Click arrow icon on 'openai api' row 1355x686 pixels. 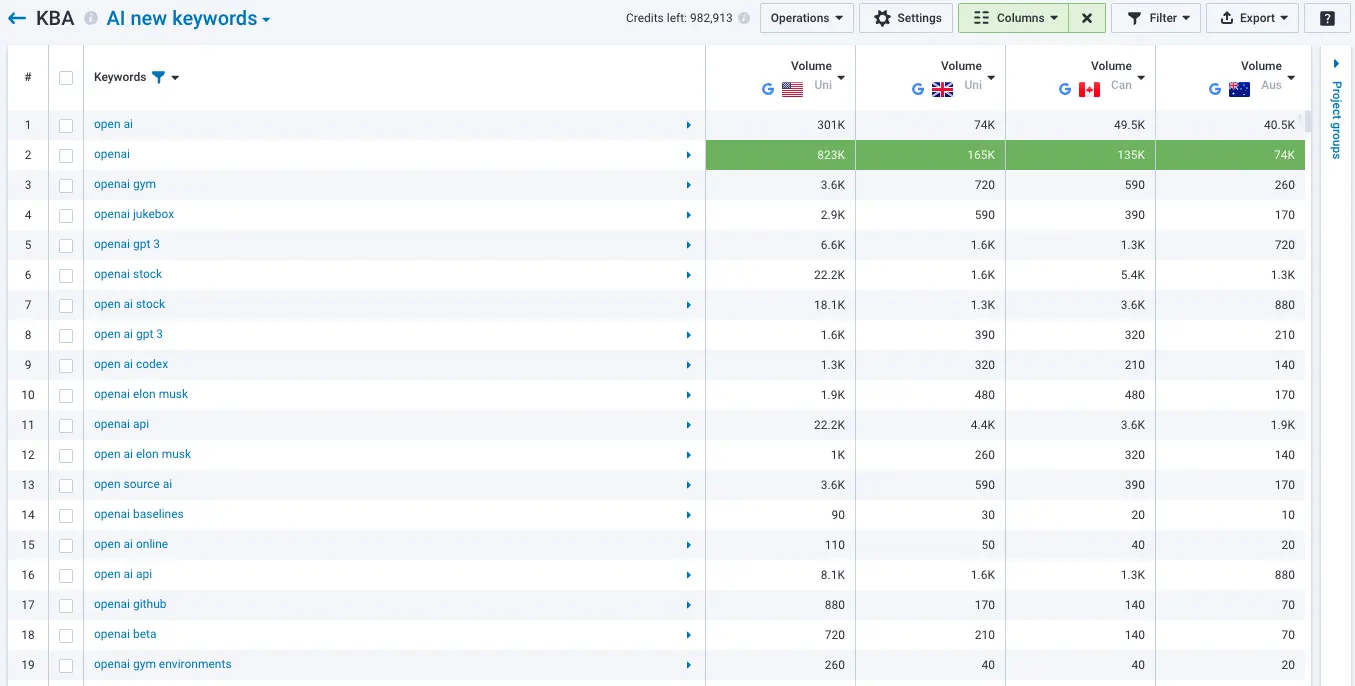tap(689, 425)
